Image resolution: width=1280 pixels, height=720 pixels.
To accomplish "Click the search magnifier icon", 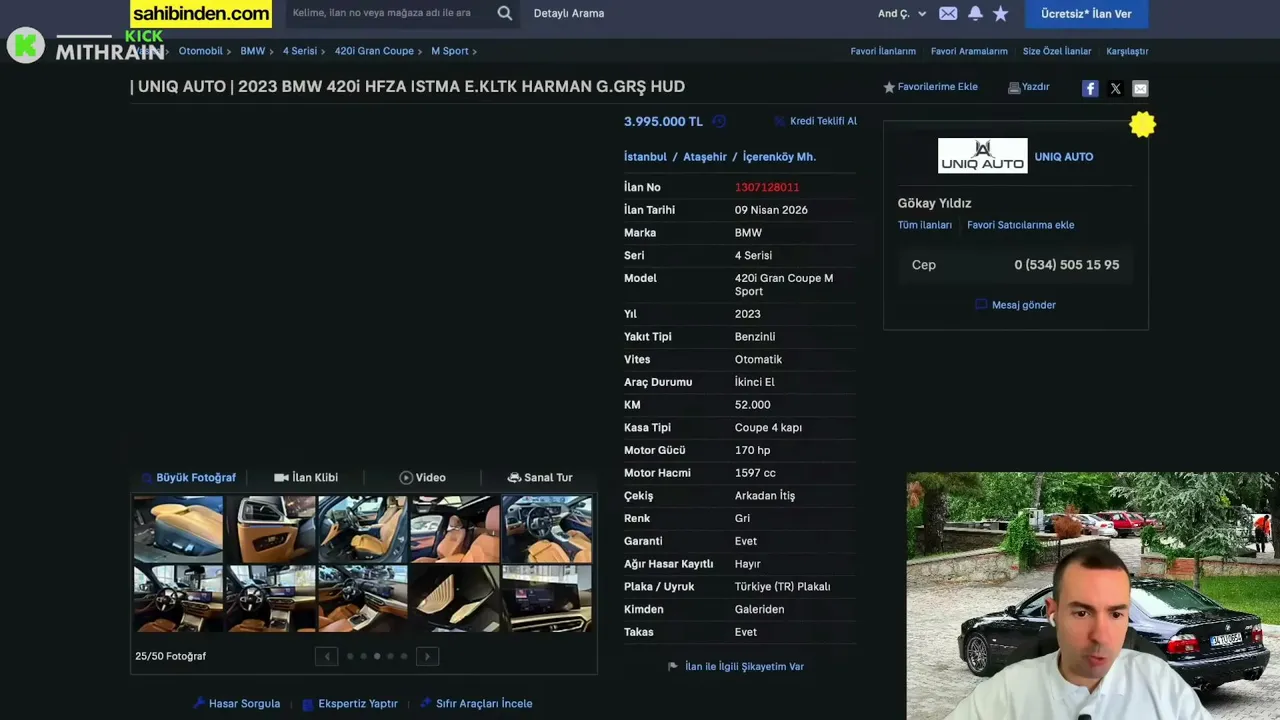I will [505, 13].
